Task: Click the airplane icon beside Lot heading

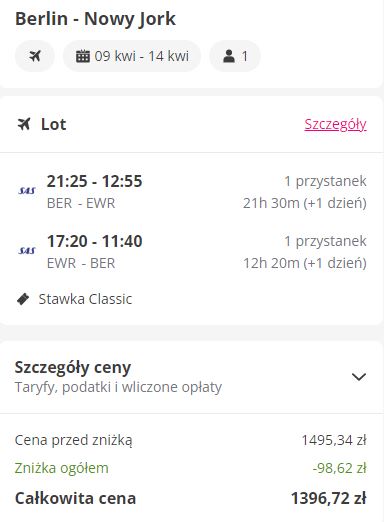Action: 24,124
